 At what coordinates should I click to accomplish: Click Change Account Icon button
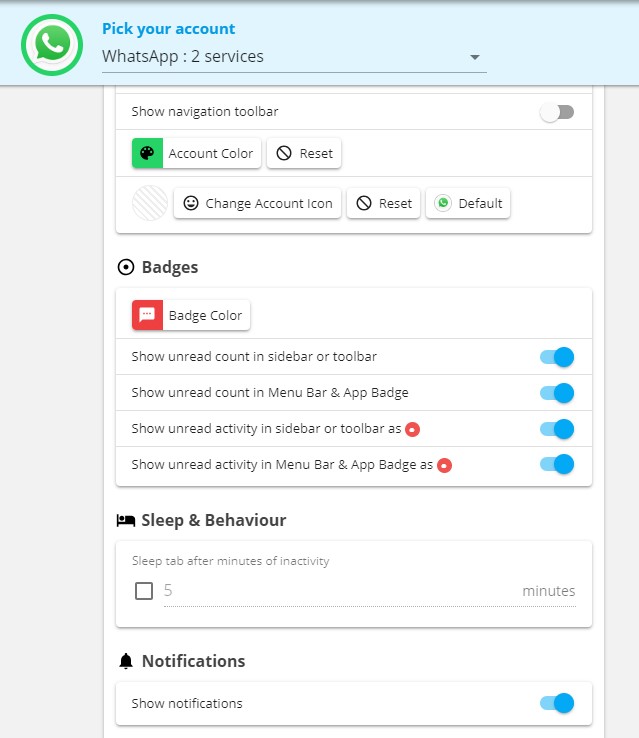point(257,203)
